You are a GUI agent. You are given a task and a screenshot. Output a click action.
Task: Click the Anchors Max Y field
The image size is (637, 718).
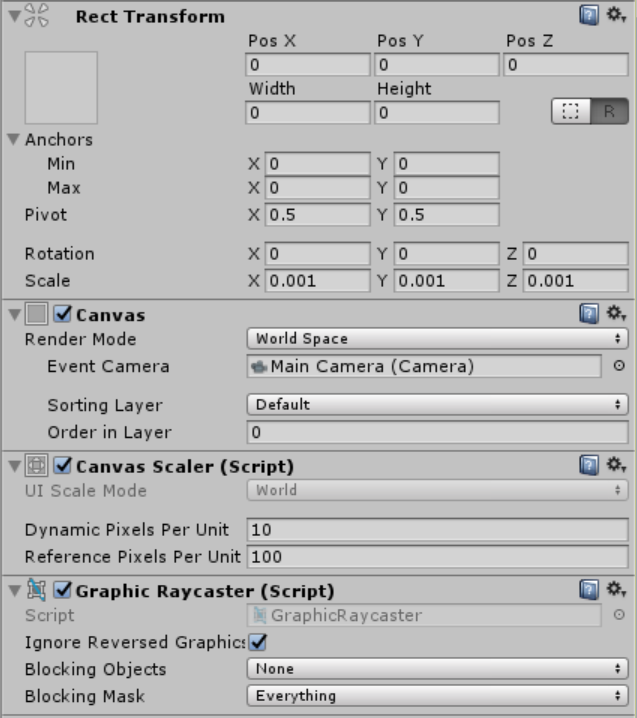(x=446, y=188)
